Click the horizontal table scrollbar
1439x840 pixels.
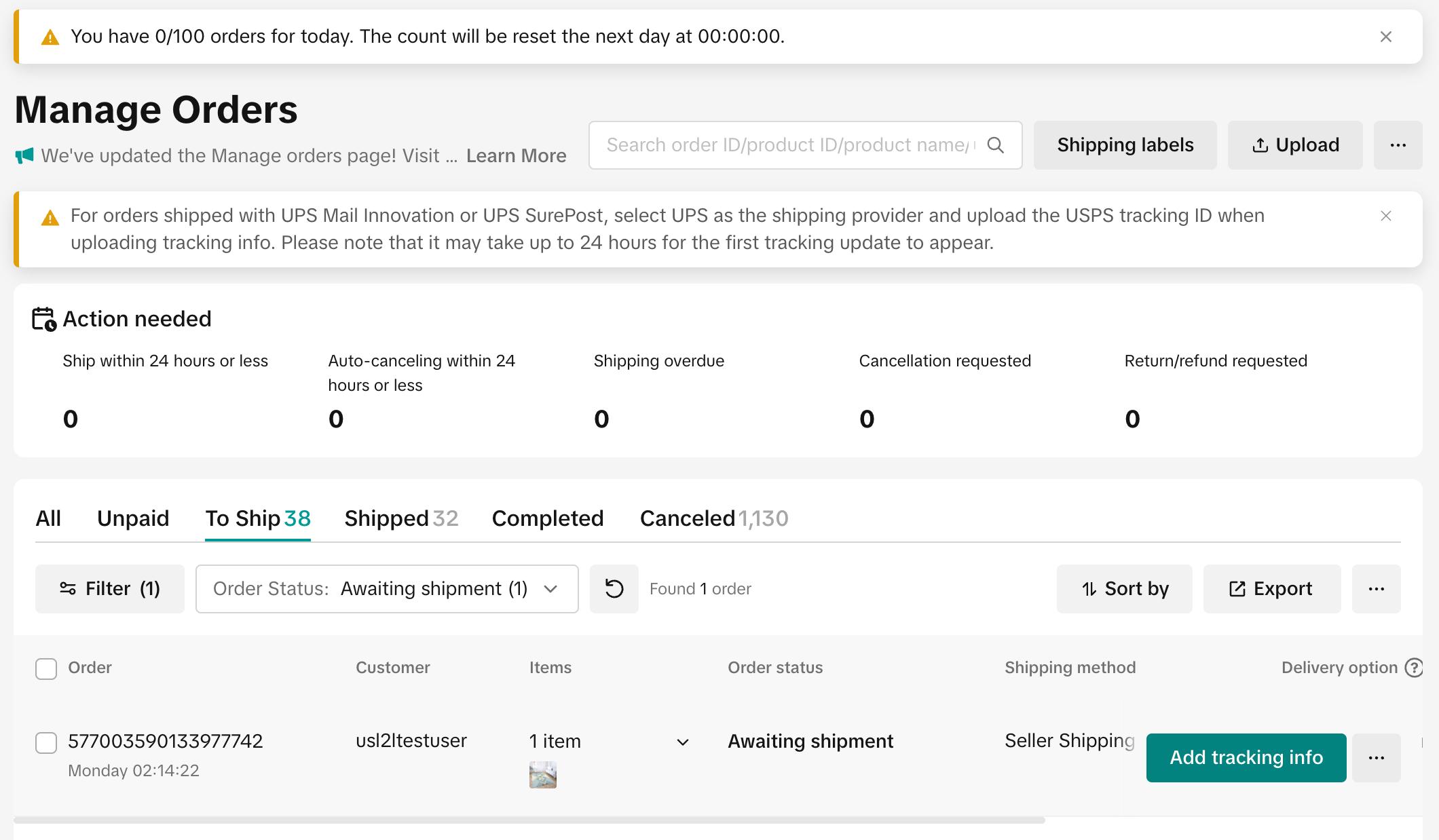529,820
